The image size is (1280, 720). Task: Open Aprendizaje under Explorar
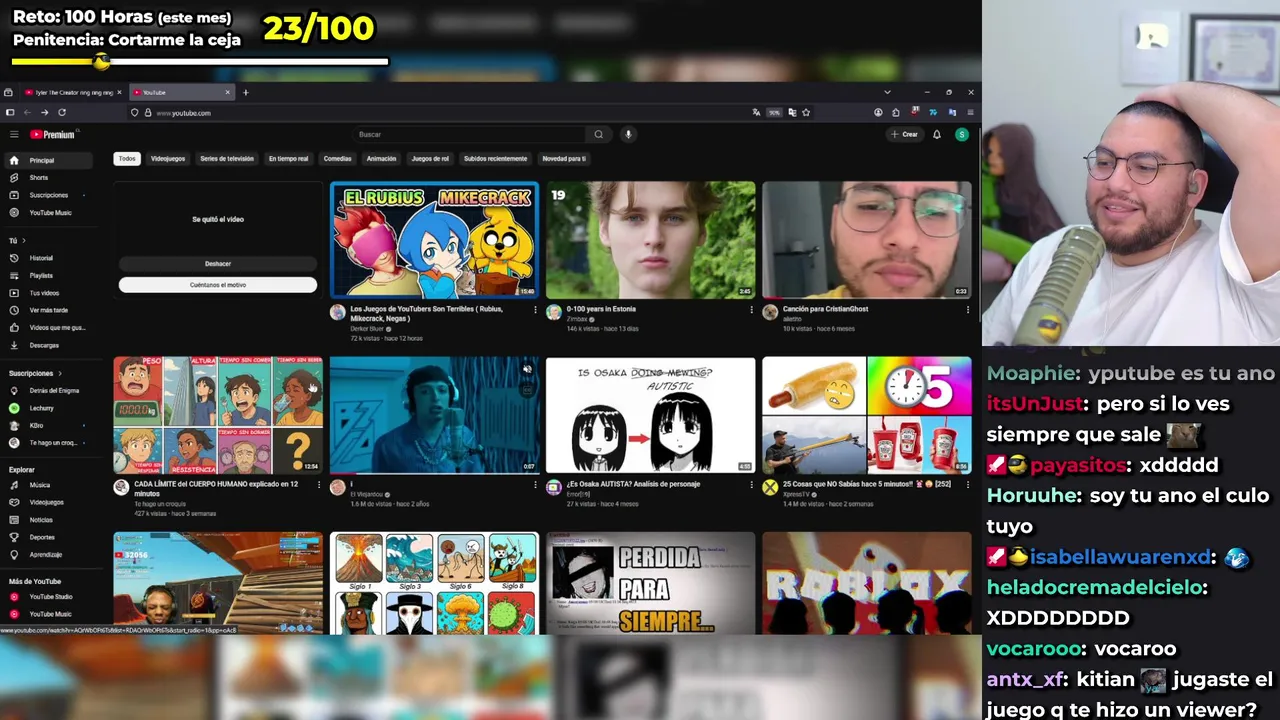(x=50, y=554)
